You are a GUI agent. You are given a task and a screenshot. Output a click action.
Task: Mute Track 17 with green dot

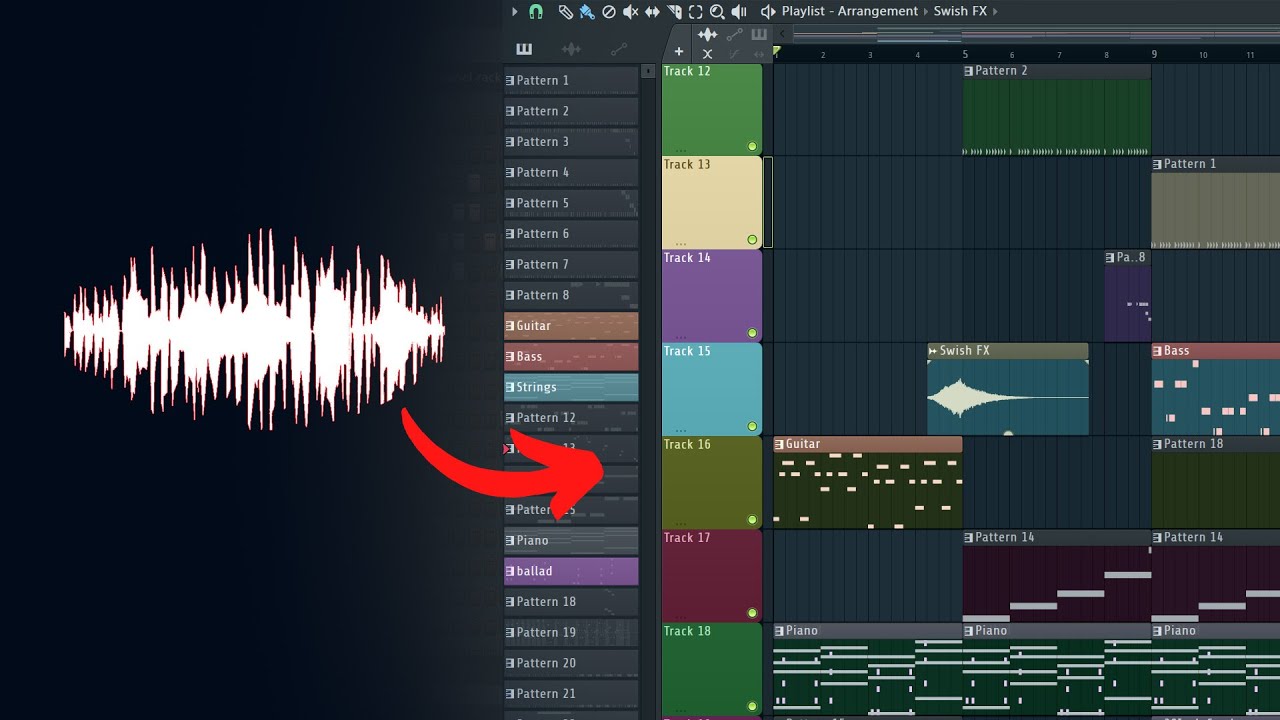[x=752, y=613]
